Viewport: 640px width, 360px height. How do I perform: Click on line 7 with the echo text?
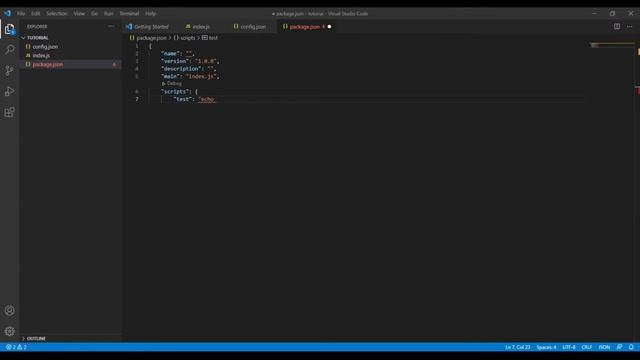click(194, 99)
